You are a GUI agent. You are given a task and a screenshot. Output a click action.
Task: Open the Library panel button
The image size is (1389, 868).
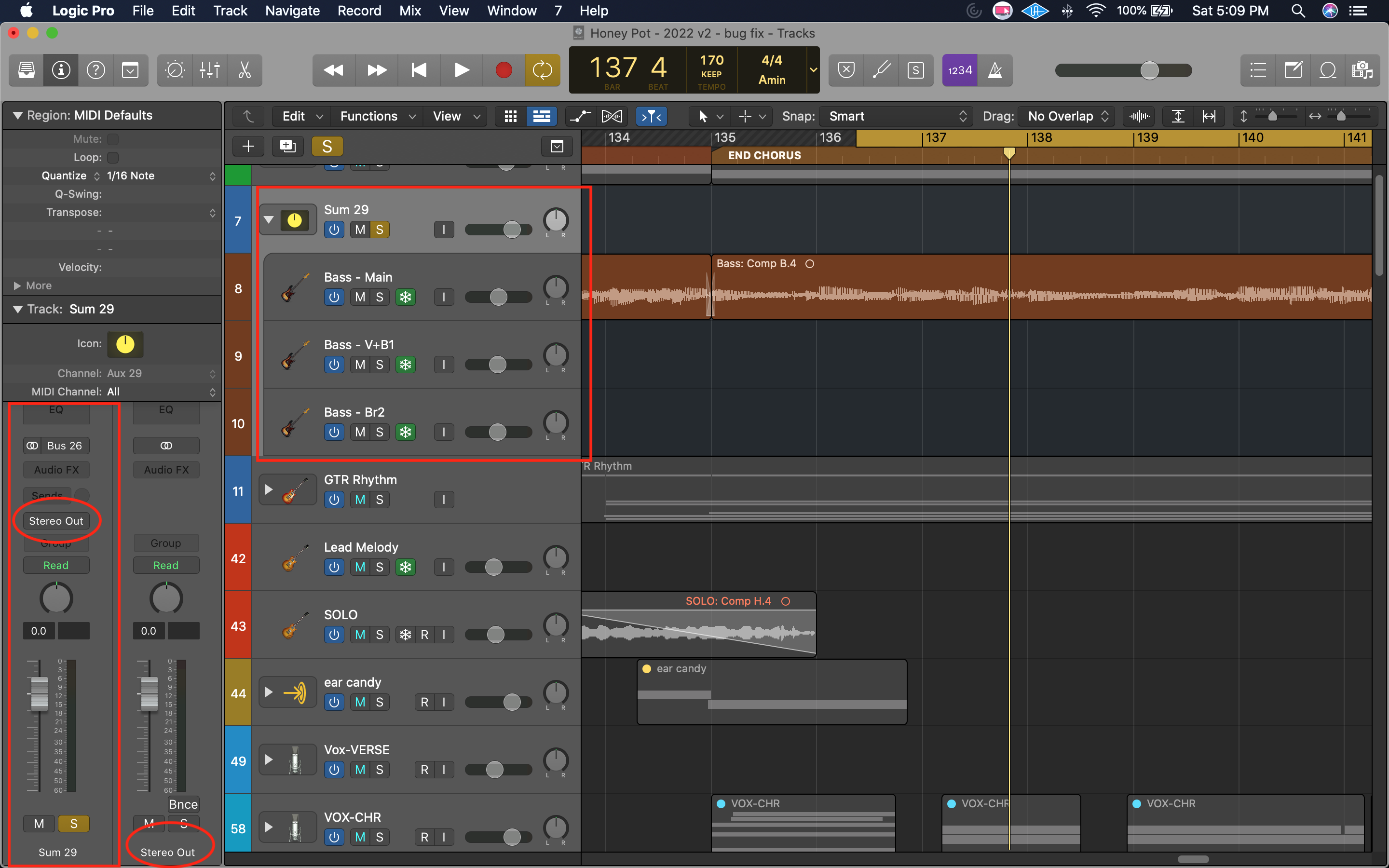coord(27,70)
